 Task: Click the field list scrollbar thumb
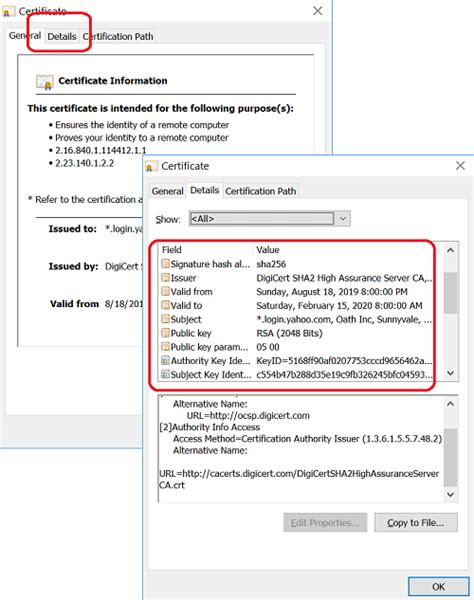pos(451,293)
